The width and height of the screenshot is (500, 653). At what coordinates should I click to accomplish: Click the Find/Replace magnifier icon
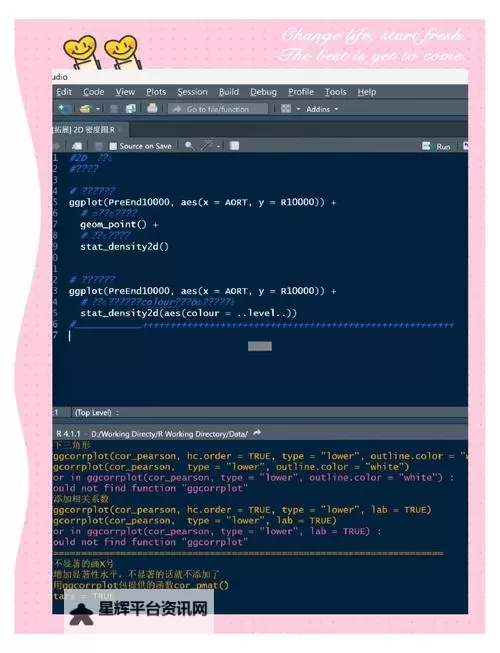click(189, 146)
